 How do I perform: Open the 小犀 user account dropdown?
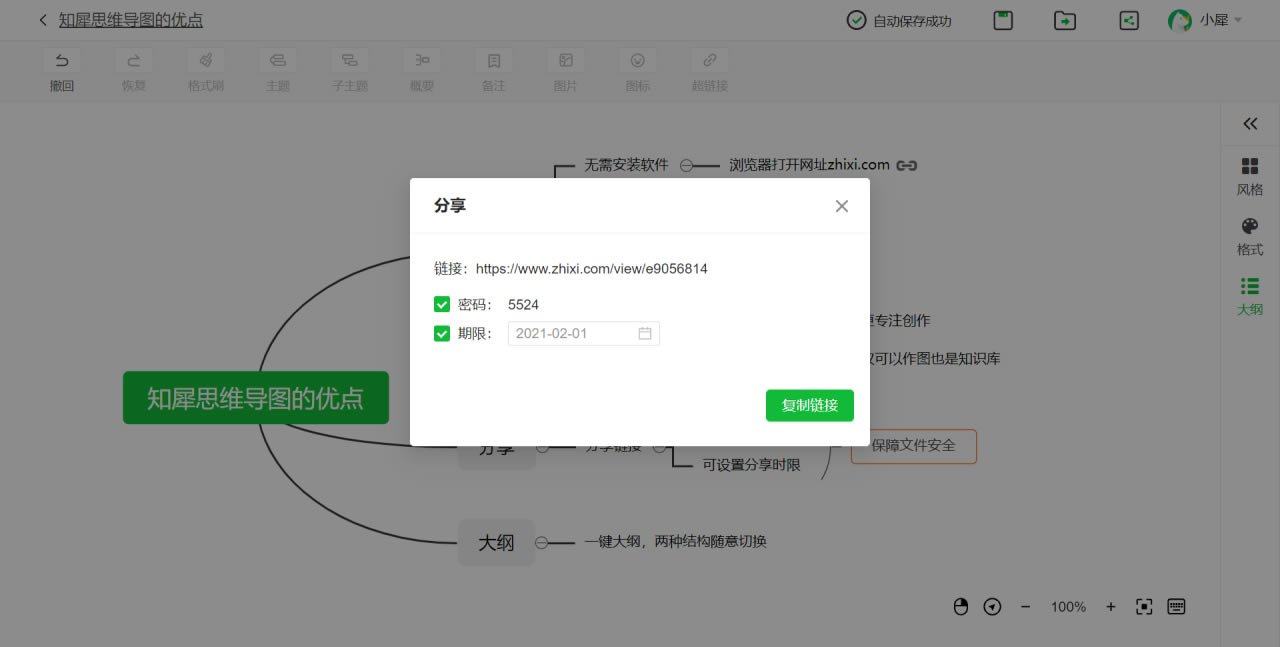pyautogui.click(x=1205, y=20)
